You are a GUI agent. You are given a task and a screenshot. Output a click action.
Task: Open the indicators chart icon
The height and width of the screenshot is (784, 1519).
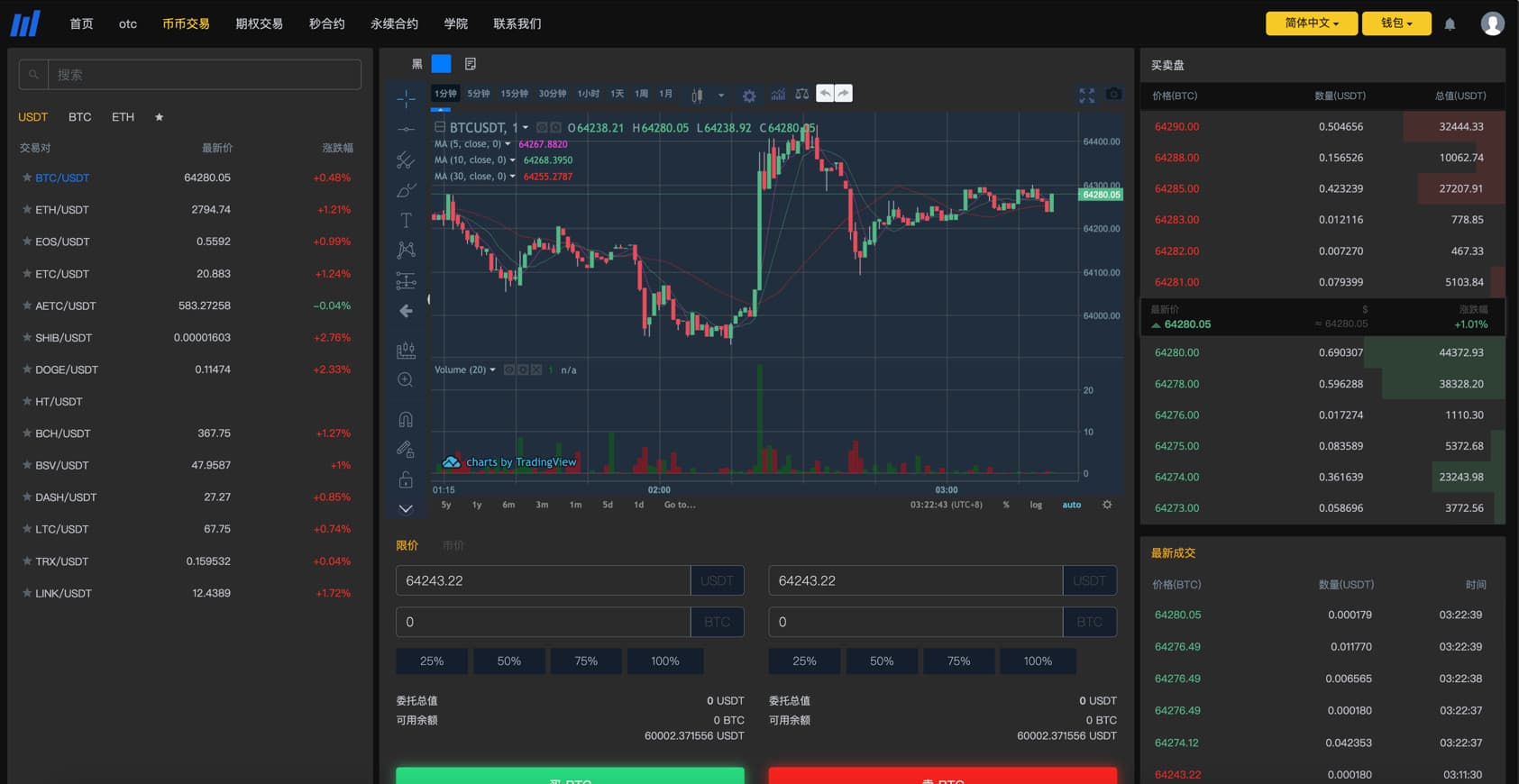coord(778,94)
